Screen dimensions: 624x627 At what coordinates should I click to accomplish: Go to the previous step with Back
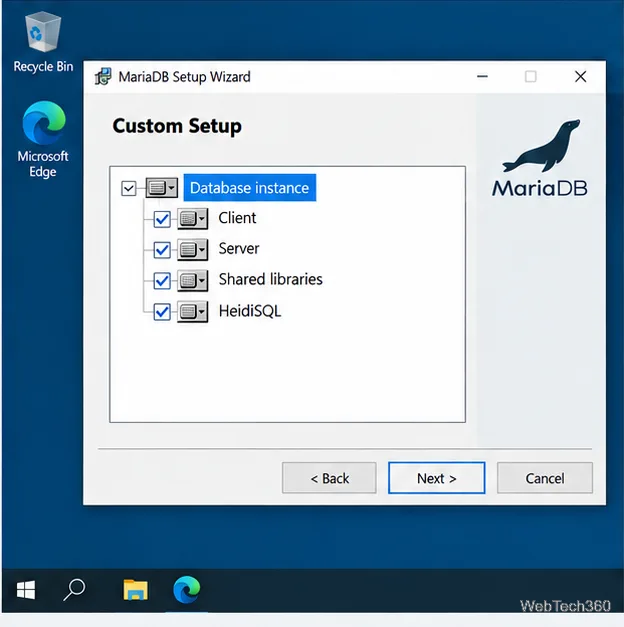[x=329, y=478]
